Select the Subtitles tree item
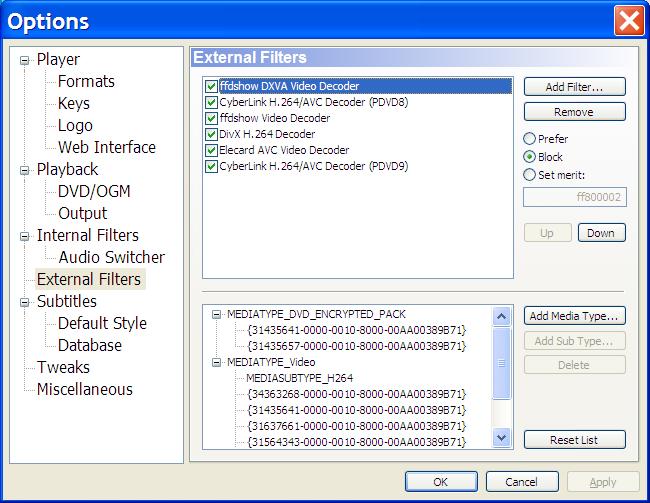This screenshot has height=503, width=650. click(67, 301)
